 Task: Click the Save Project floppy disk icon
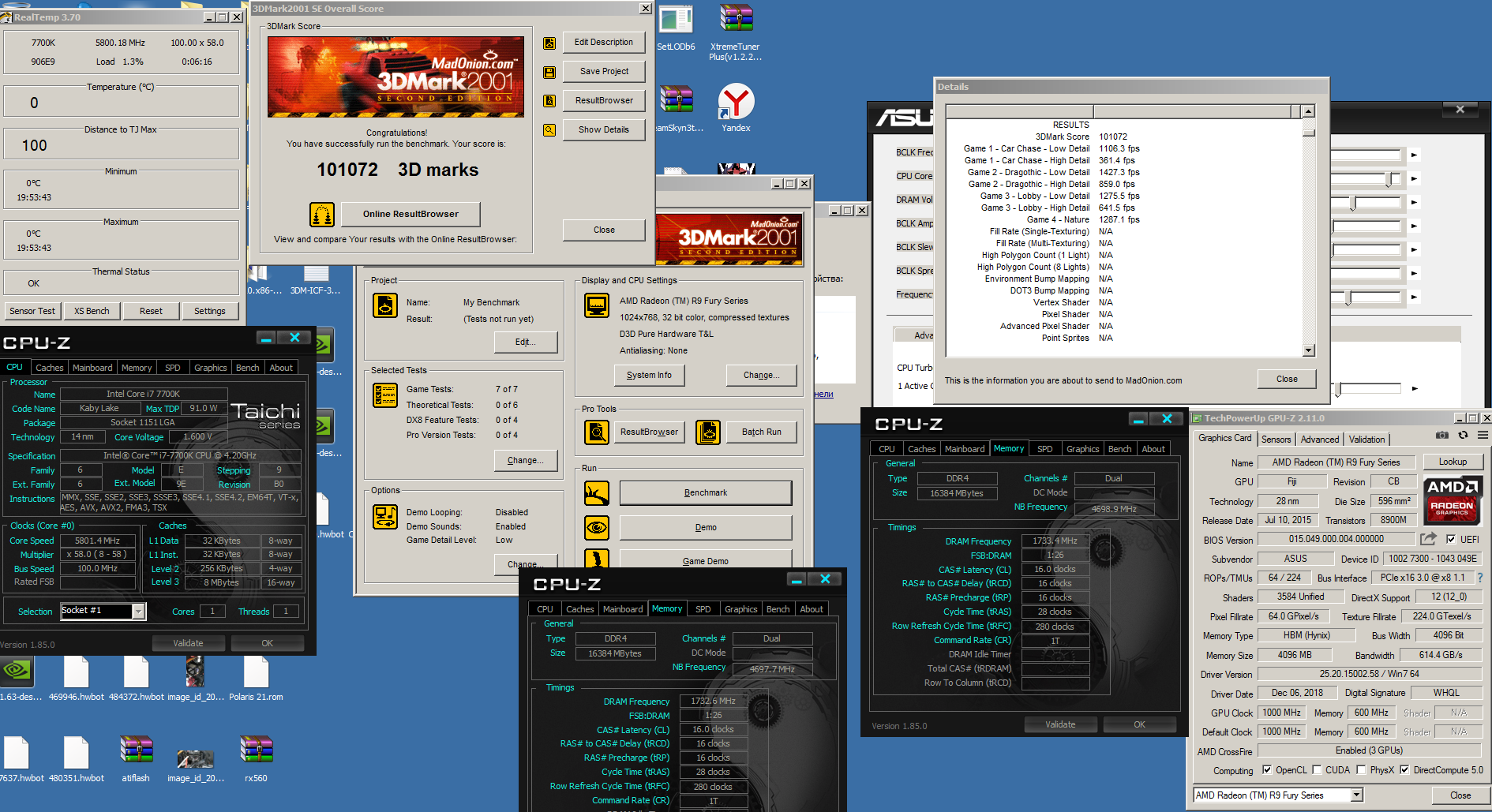point(549,73)
